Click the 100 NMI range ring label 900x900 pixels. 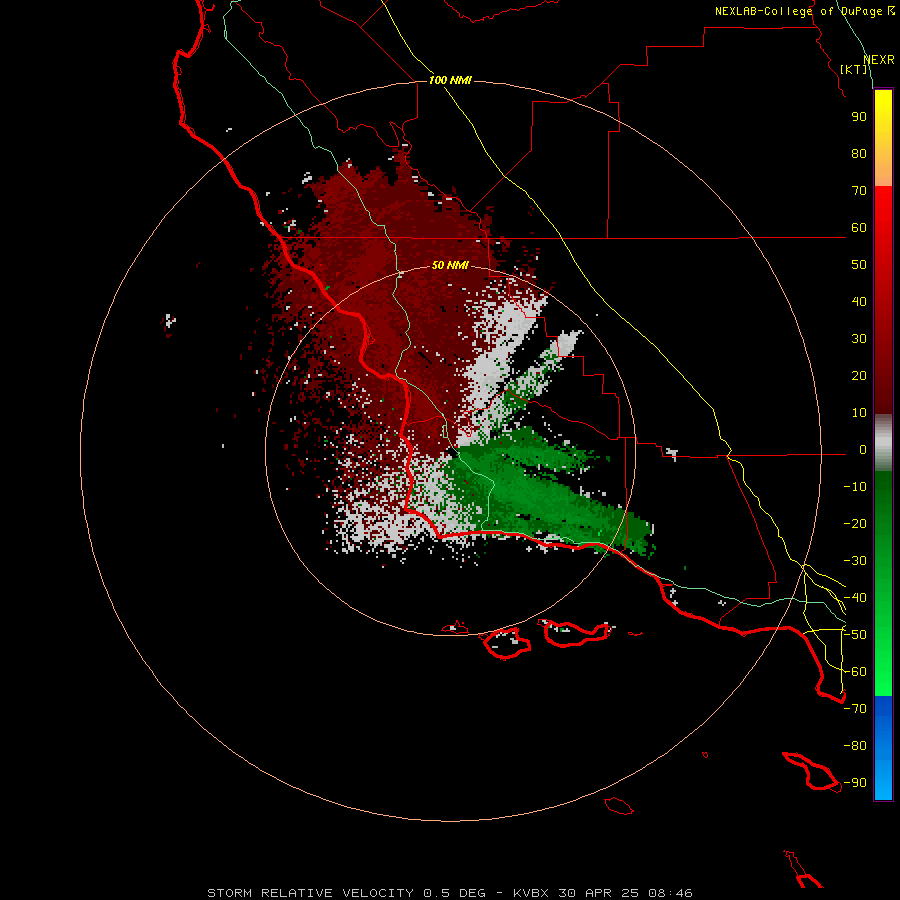pos(450,80)
